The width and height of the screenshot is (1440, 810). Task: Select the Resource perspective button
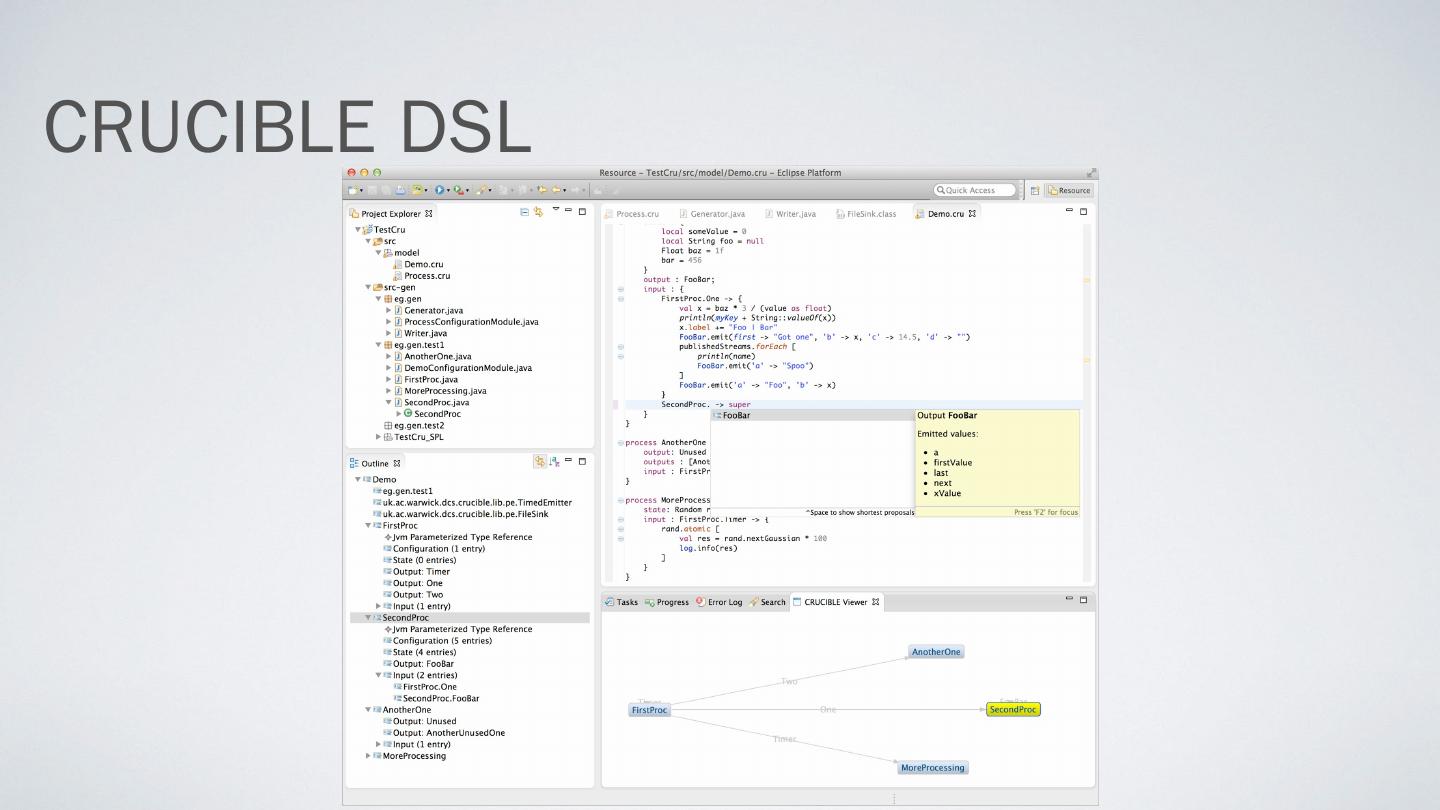click(1069, 190)
